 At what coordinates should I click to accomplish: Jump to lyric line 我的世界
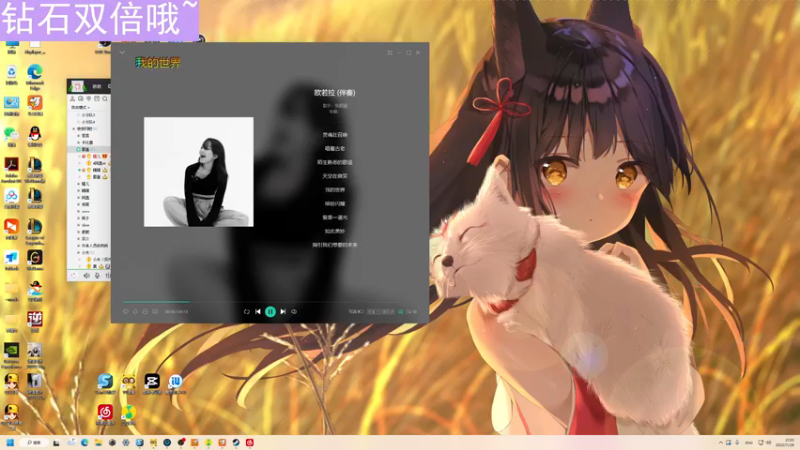pos(335,190)
